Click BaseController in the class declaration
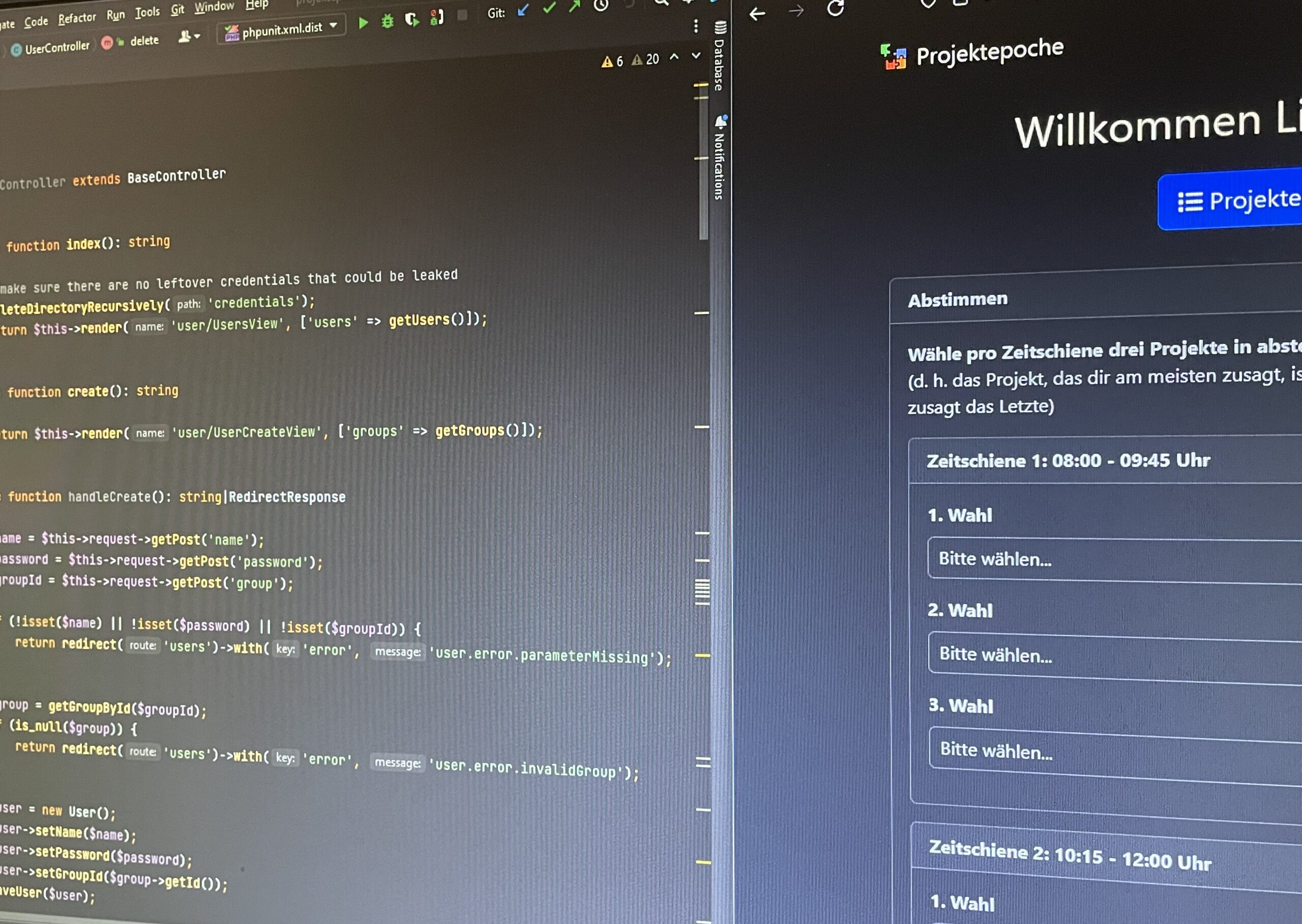The width and height of the screenshot is (1302, 924). coord(176,176)
